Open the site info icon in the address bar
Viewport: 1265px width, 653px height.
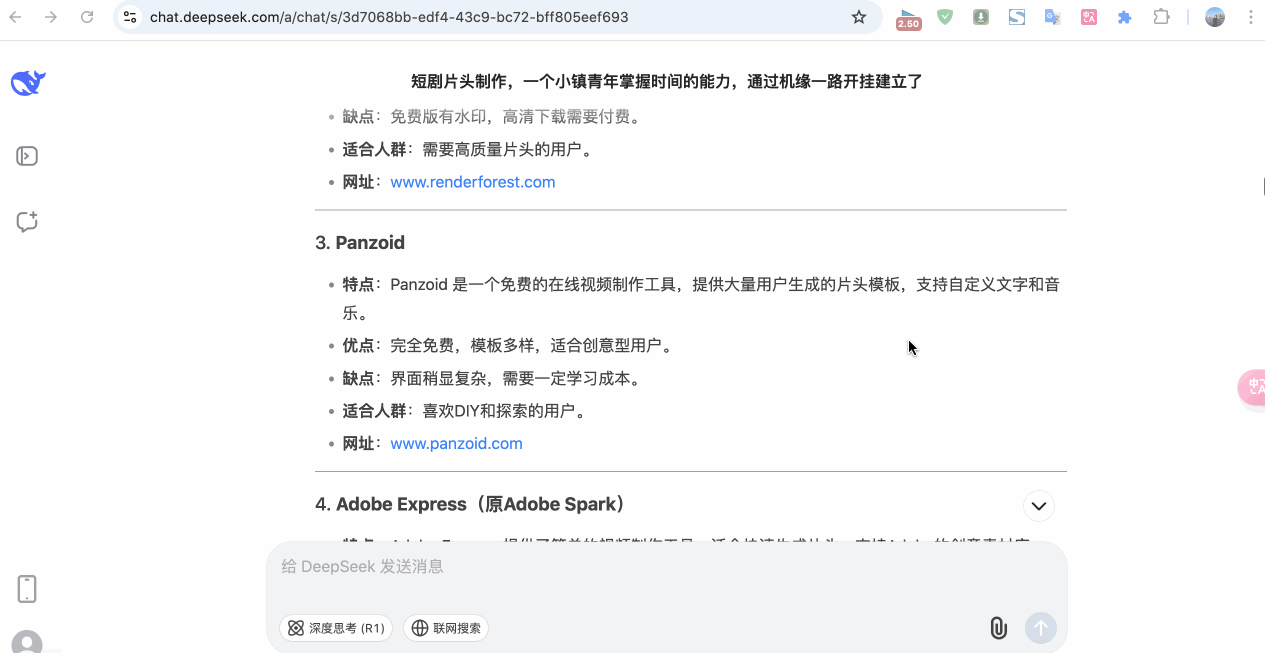[x=130, y=17]
